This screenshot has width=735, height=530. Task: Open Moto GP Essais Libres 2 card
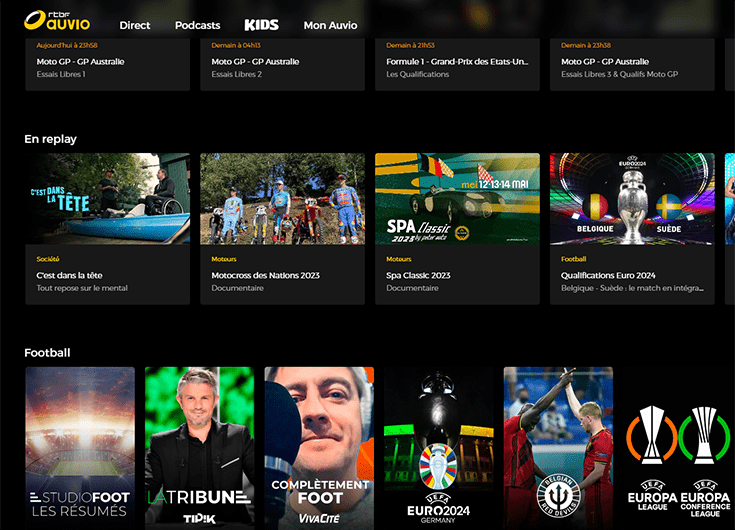coord(283,64)
